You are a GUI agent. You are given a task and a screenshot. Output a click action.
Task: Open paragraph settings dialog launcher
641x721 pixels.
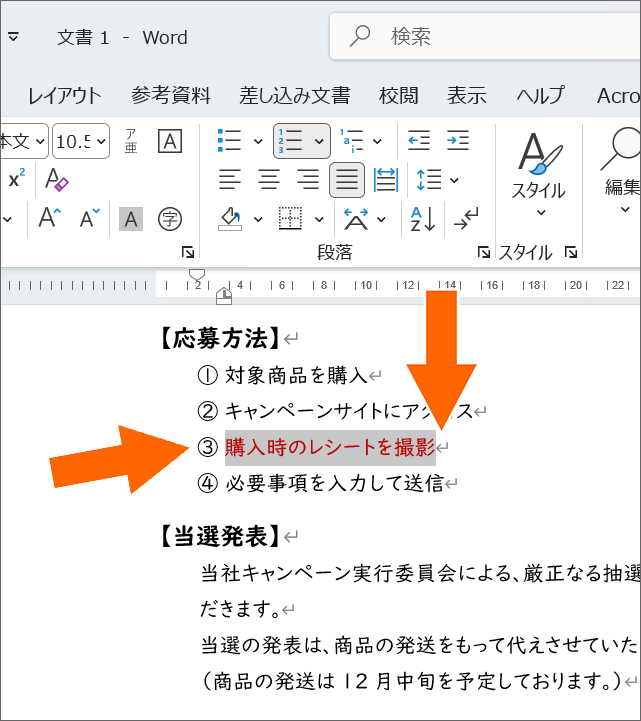[483, 252]
